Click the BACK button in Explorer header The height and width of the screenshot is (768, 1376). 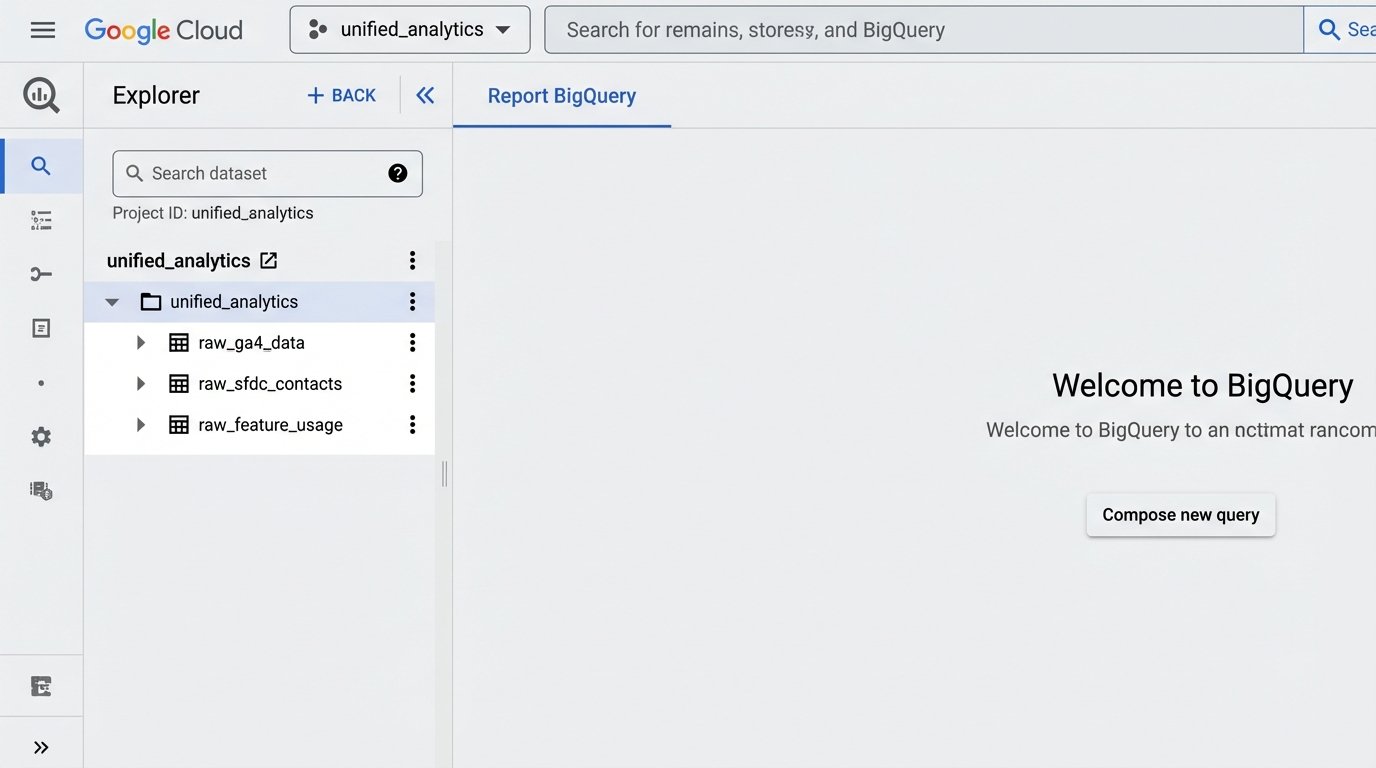(341, 95)
